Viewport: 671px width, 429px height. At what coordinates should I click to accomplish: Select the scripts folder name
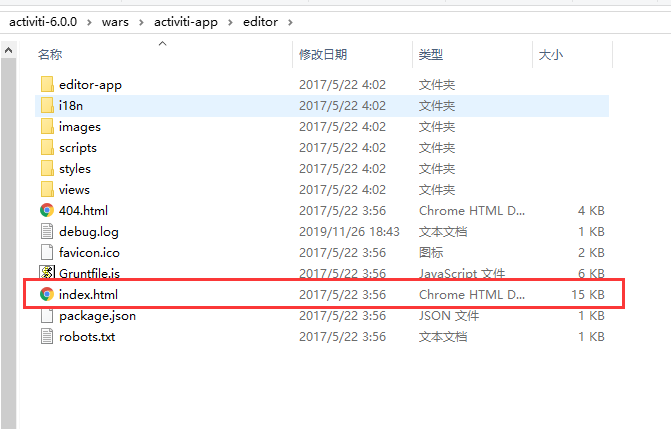(78, 148)
